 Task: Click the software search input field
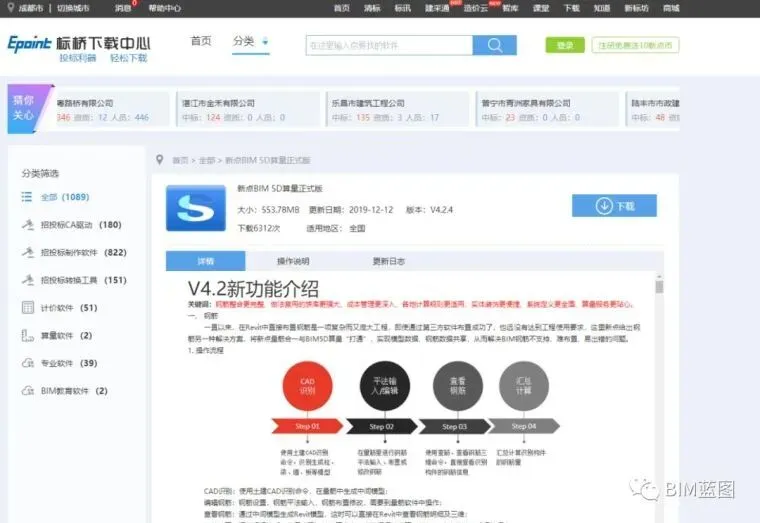click(389, 45)
